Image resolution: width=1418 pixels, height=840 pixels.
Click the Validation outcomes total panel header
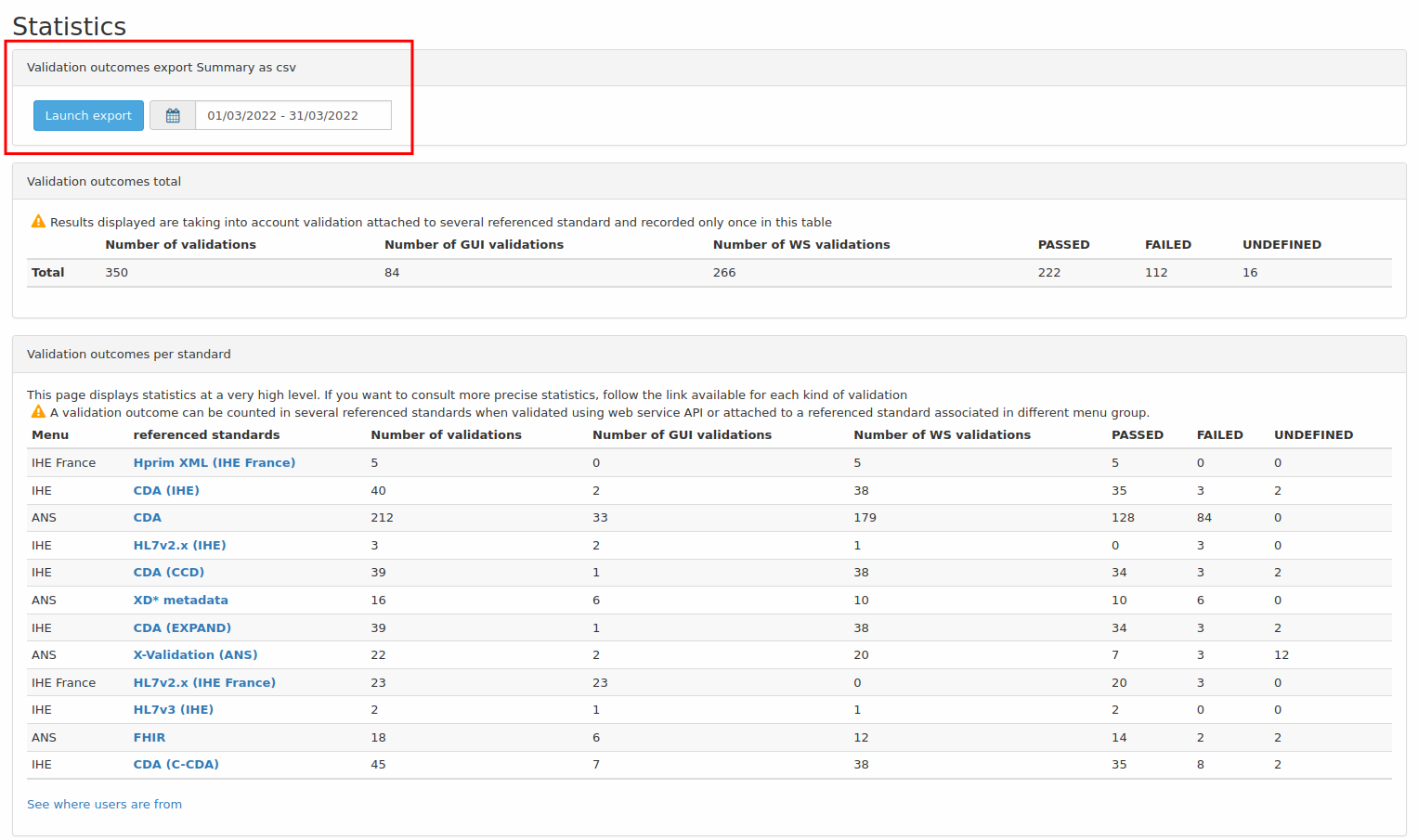tap(103, 181)
